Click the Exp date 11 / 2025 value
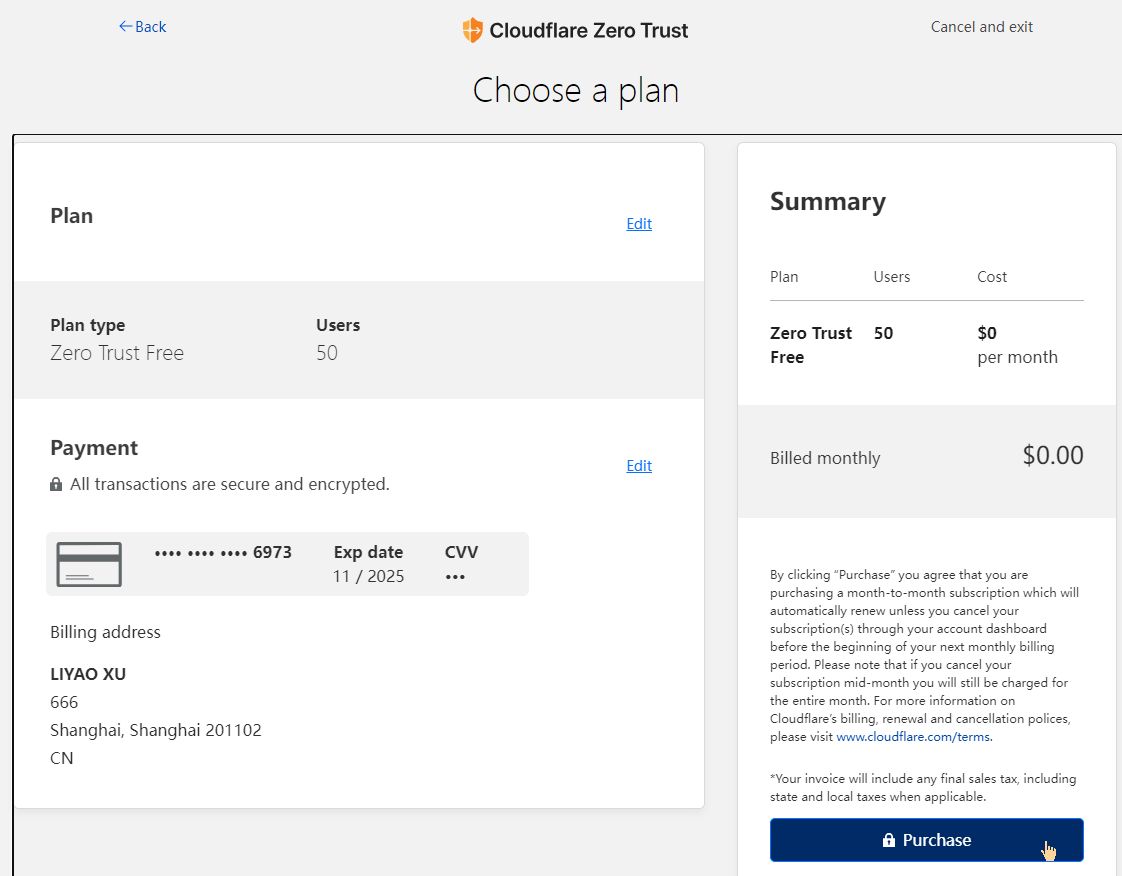Image resolution: width=1122 pixels, height=876 pixels. click(x=368, y=577)
